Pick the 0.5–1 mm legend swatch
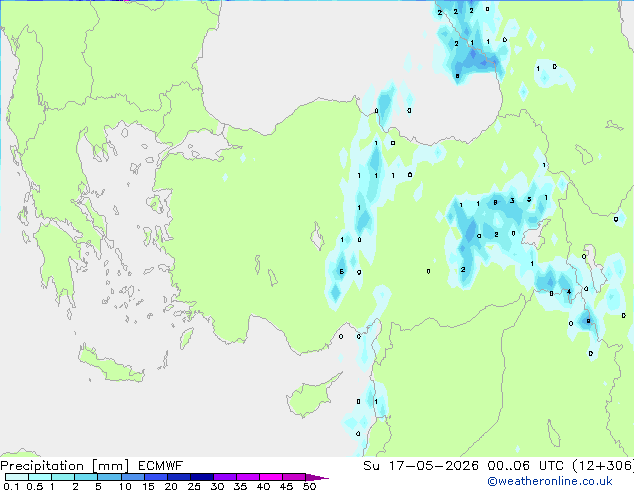The height and width of the screenshot is (490, 634). pos(40,477)
